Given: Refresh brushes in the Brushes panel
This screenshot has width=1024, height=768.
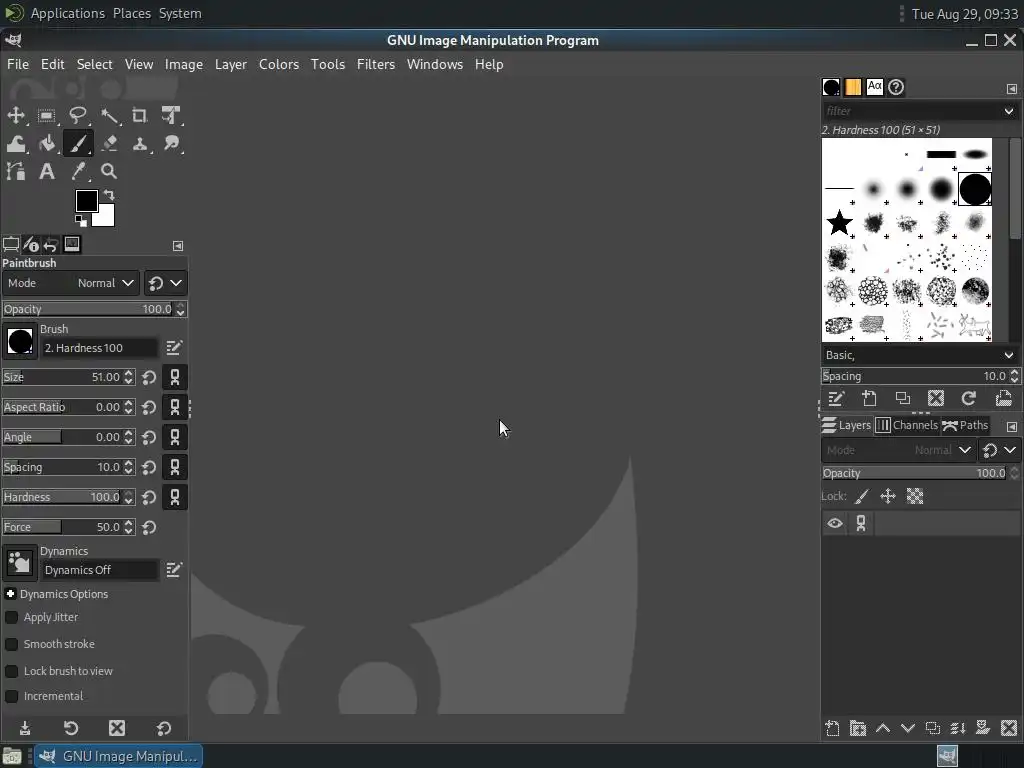Looking at the screenshot, I should click(x=968, y=398).
